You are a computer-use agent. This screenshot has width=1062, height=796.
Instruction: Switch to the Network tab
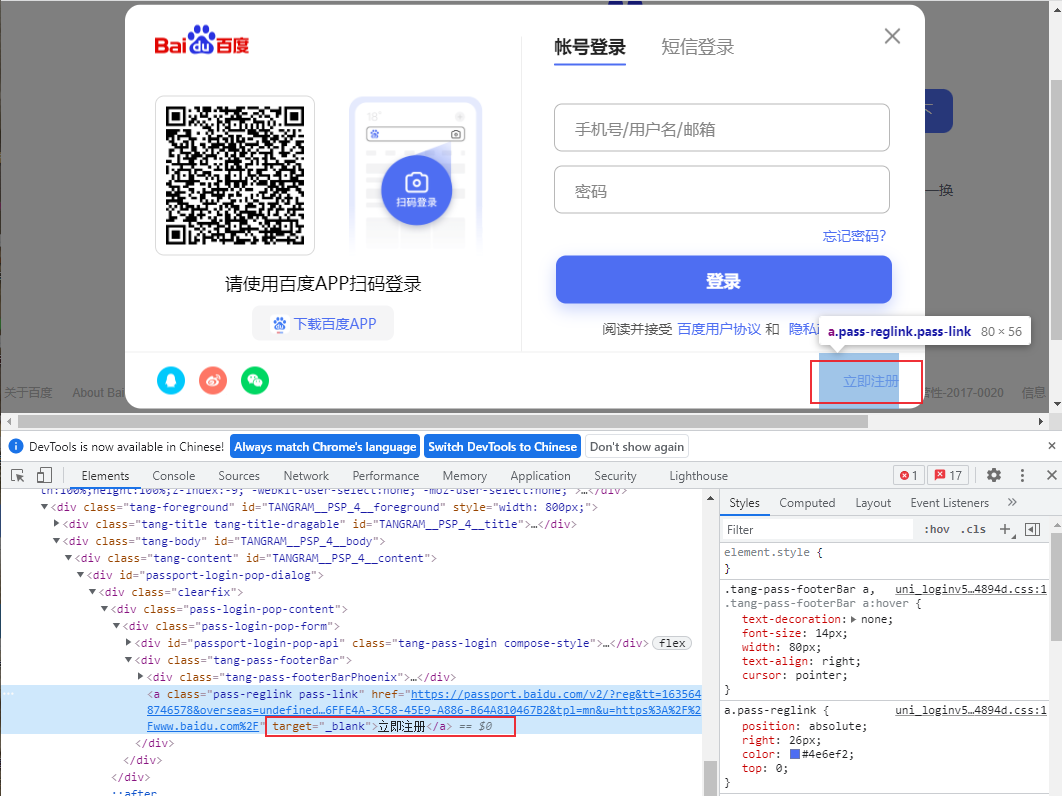pyautogui.click(x=305, y=475)
